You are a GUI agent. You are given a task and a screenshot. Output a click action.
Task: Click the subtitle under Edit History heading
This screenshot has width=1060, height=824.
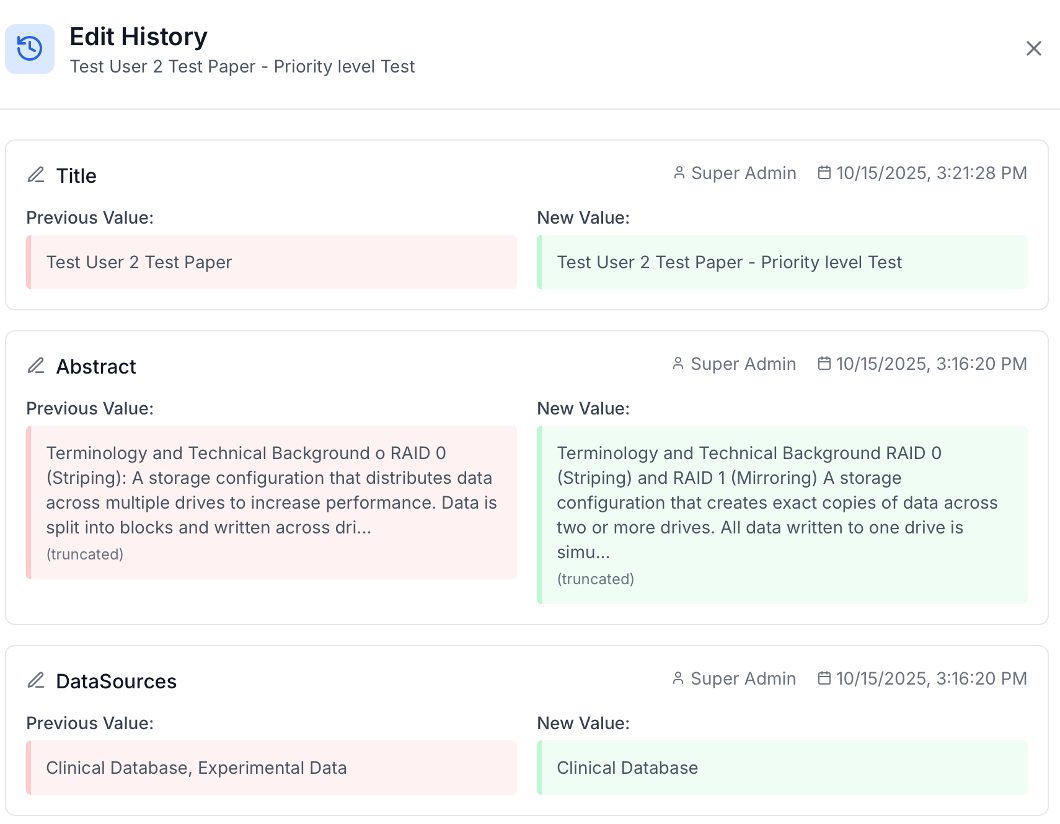point(242,66)
